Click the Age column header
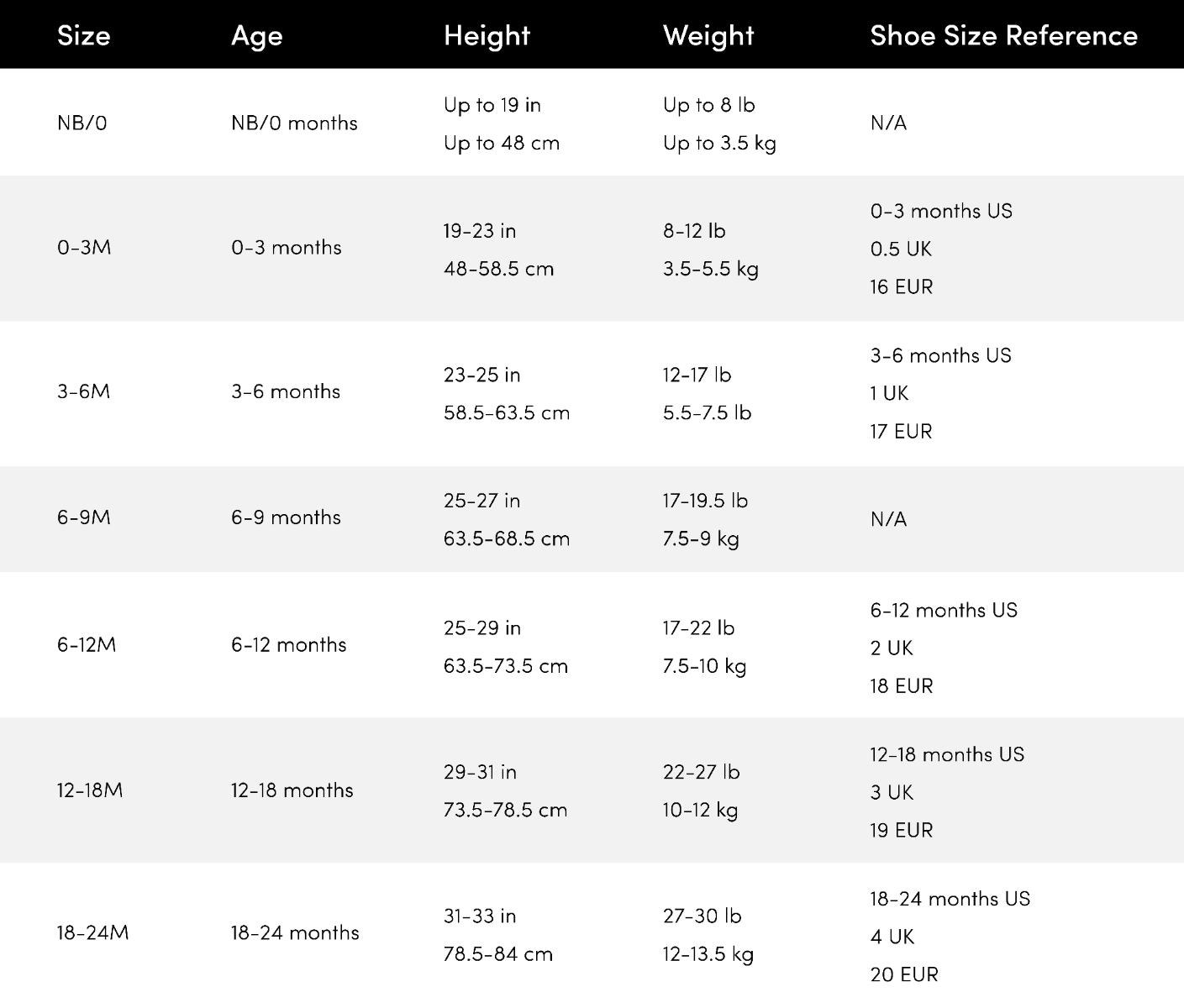1184x1008 pixels. 256,35
